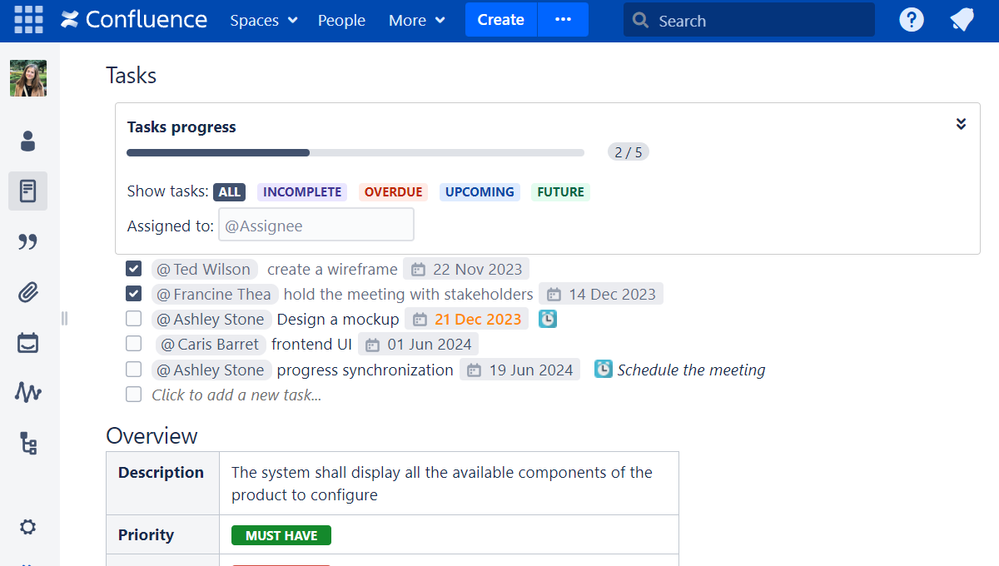Click the @Francine Thea mention

click(215, 294)
